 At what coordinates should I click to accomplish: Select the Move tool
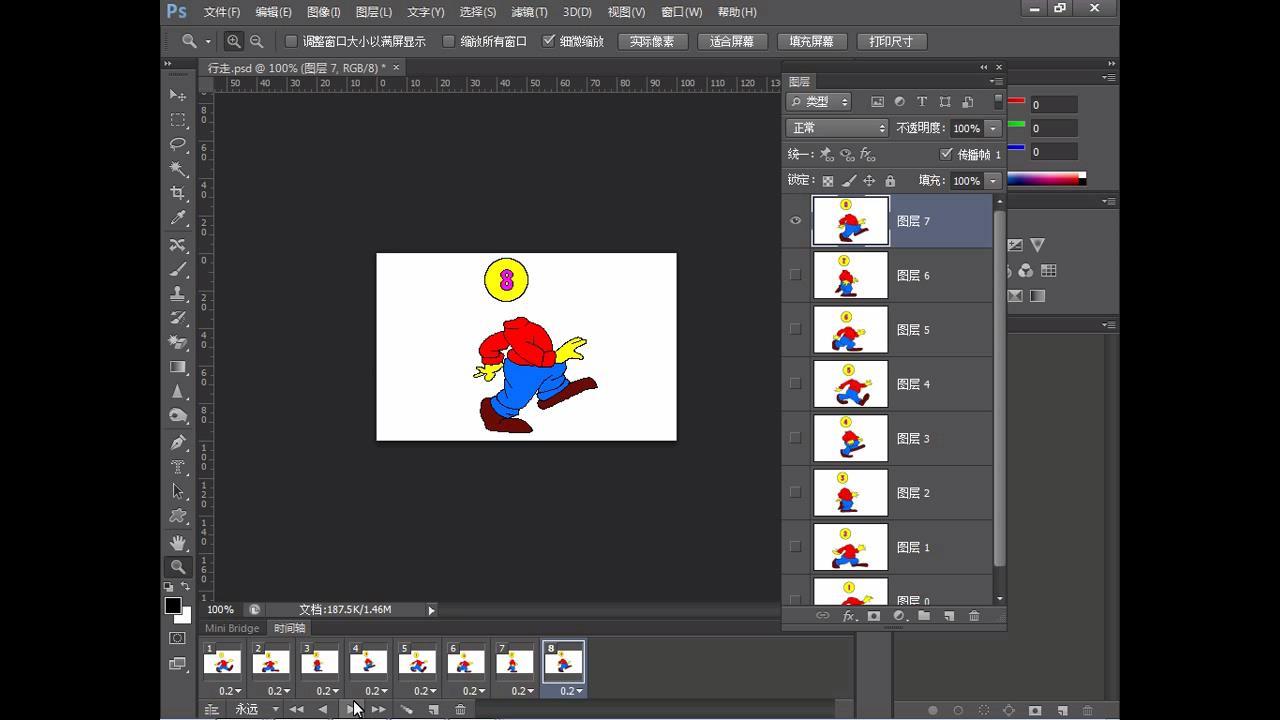(178, 95)
